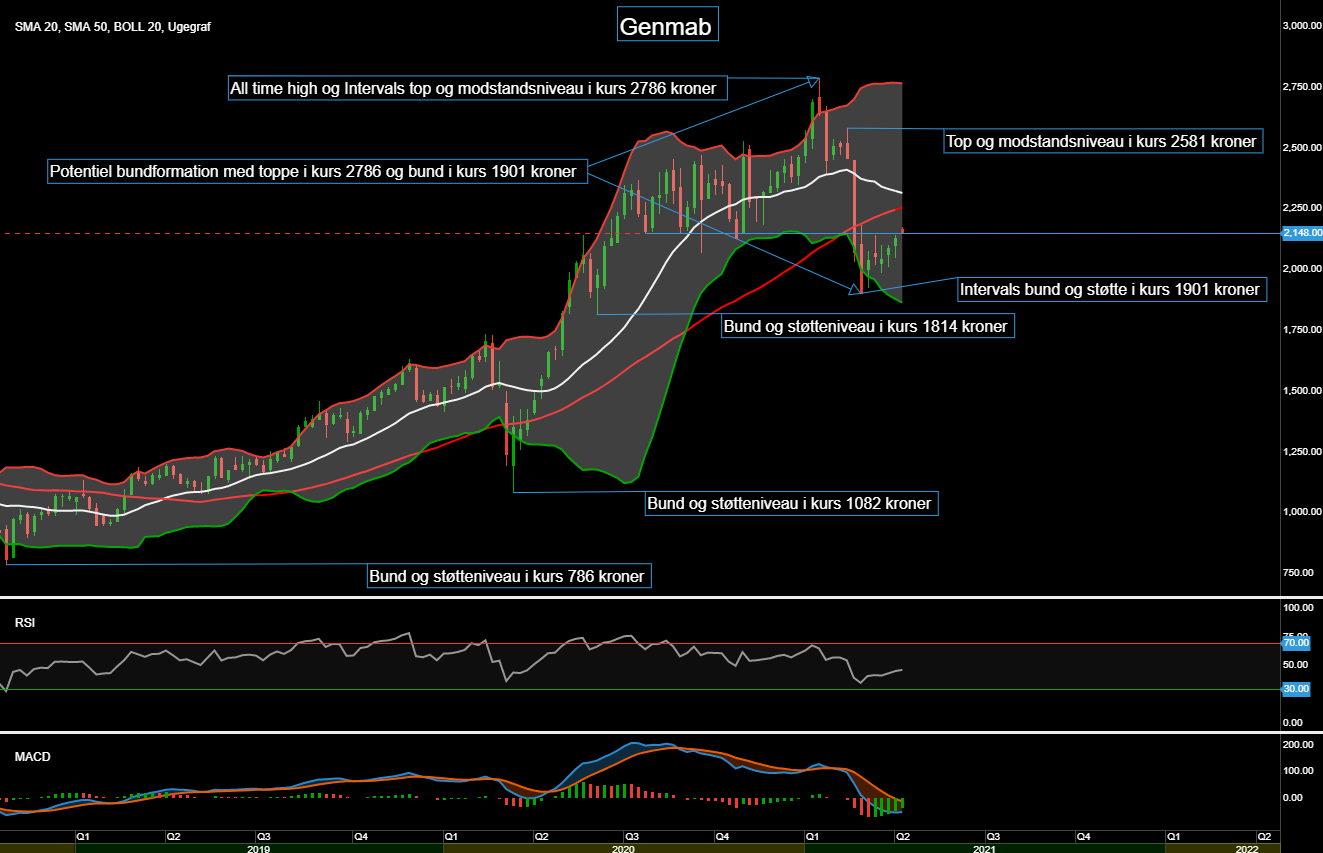Click the highlighted 2,148.00 current price tag
This screenshot has height=853, width=1323.
coord(1302,233)
